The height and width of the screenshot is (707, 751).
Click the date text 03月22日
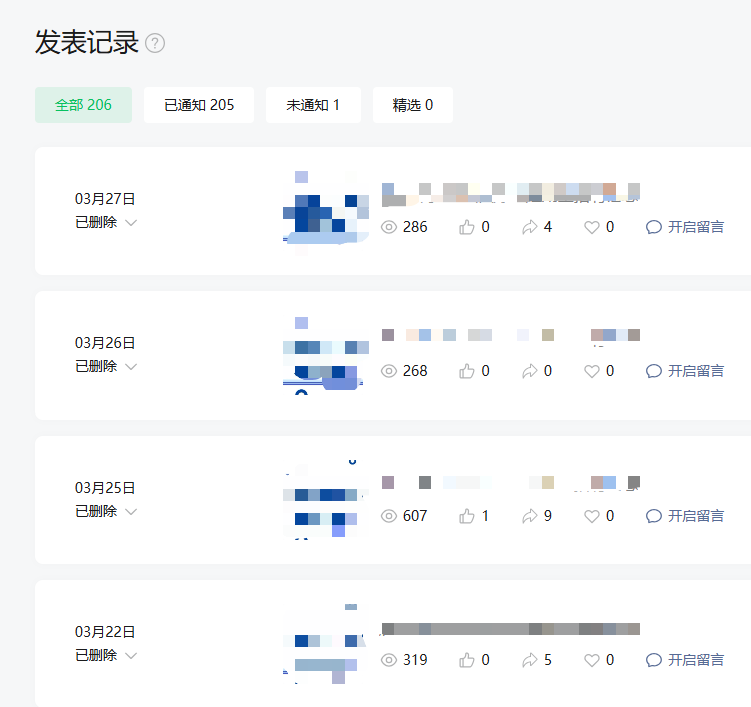105,632
